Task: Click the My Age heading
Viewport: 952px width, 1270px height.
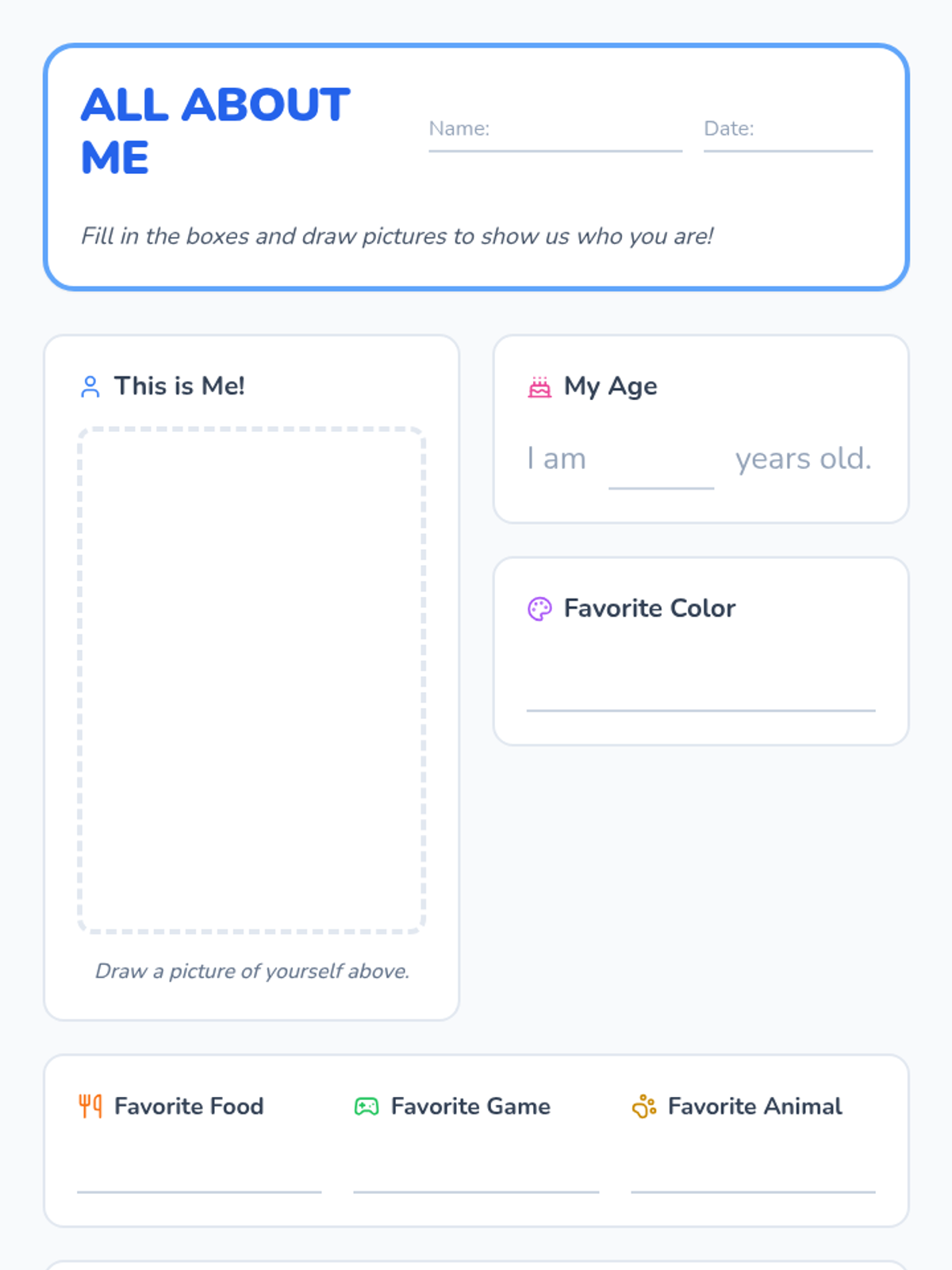Action: point(610,386)
